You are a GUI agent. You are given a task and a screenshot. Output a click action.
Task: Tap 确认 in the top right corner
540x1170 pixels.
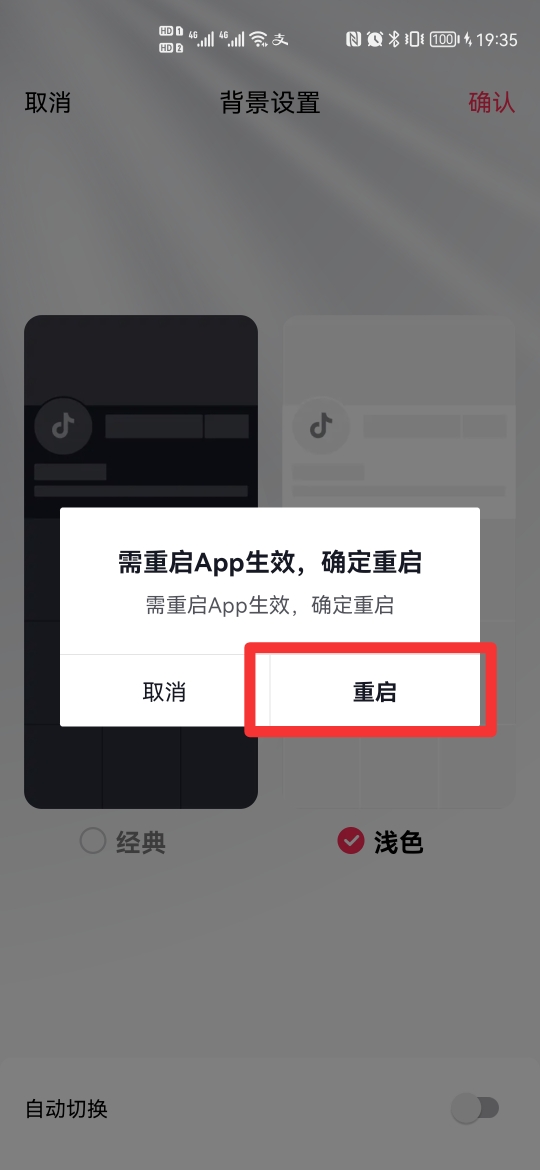coord(492,102)
